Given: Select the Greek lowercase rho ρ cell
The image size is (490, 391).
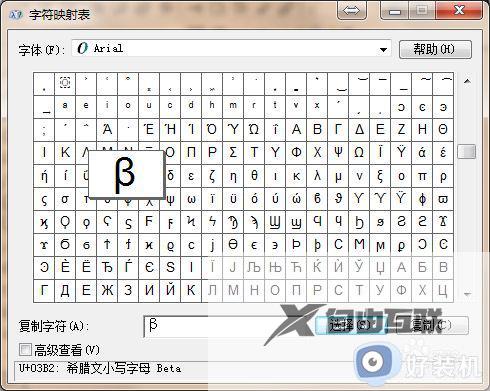Looking at the screenshot, I should [443, 176].
